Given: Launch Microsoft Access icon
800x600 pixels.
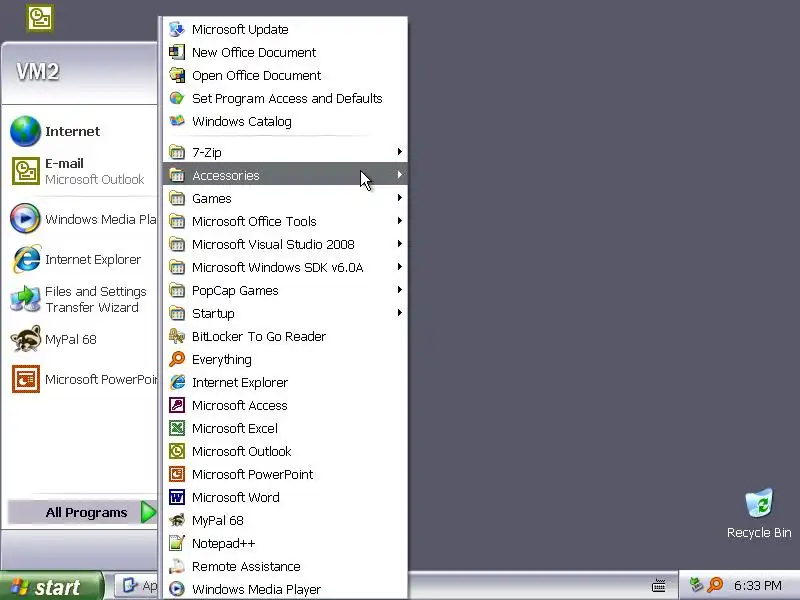Looking at the screenshot, I should click(177, 405).
